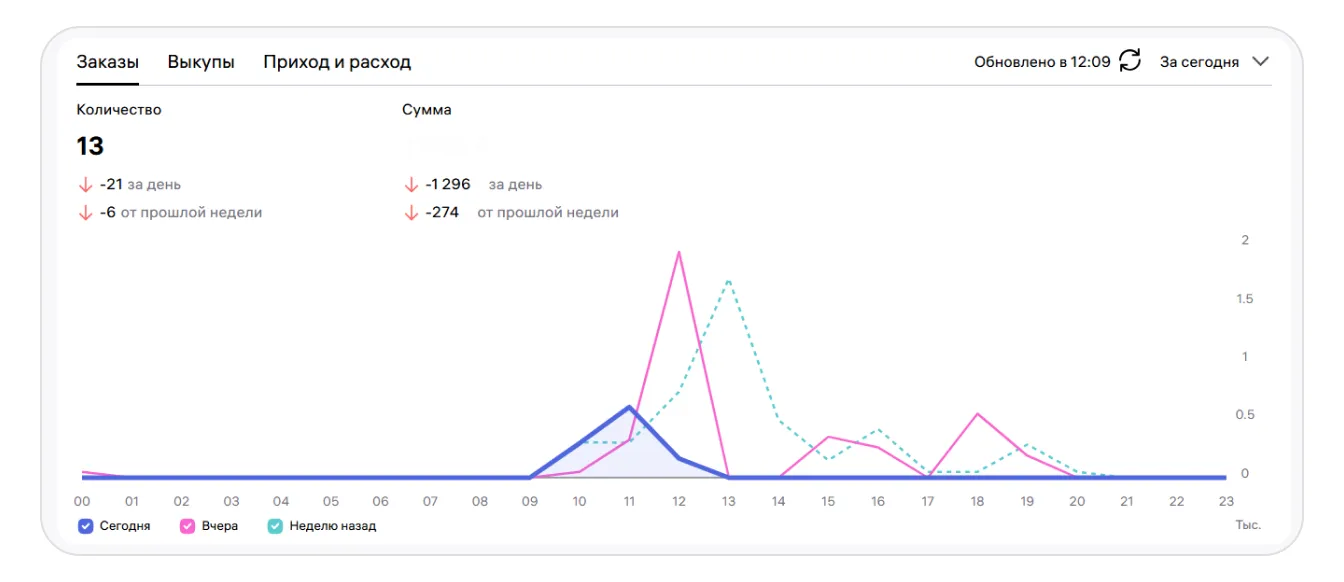The image size is (1344, 582).
Task: Click the blue peak at hour 11
Action: (x=629, y=407)
